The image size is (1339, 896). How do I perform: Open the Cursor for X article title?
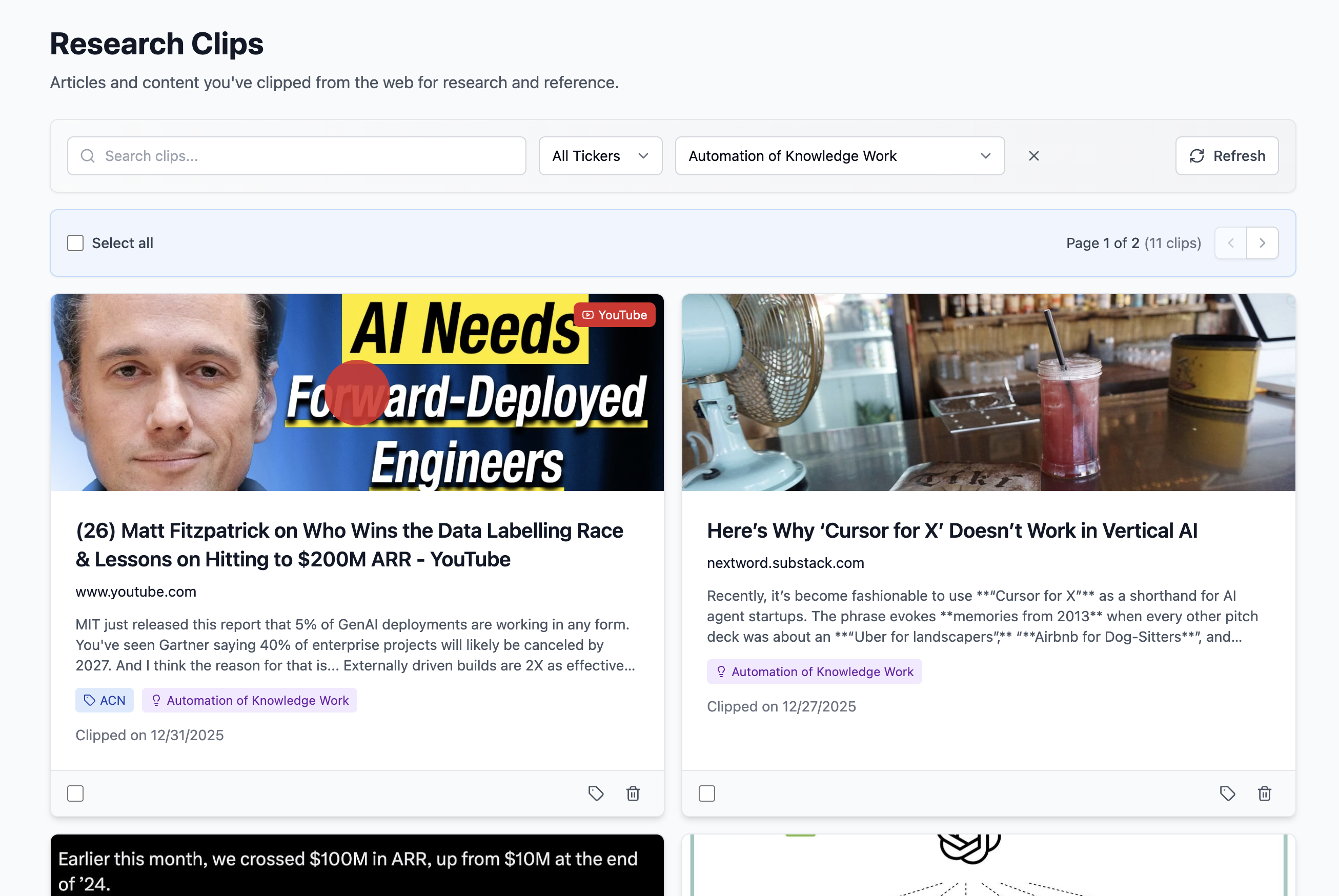(951, 531)
